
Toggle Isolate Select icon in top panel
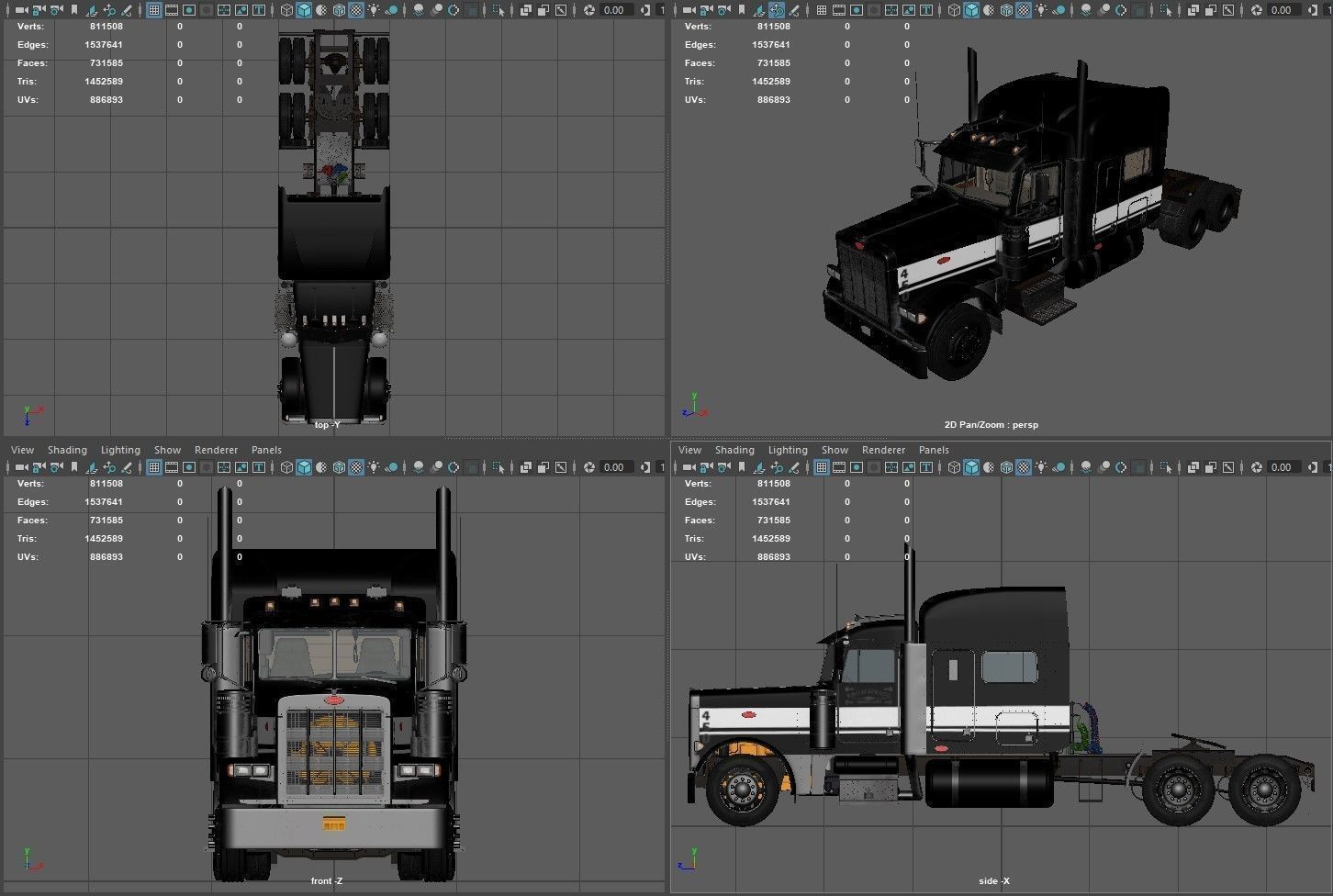pos(498,10)
